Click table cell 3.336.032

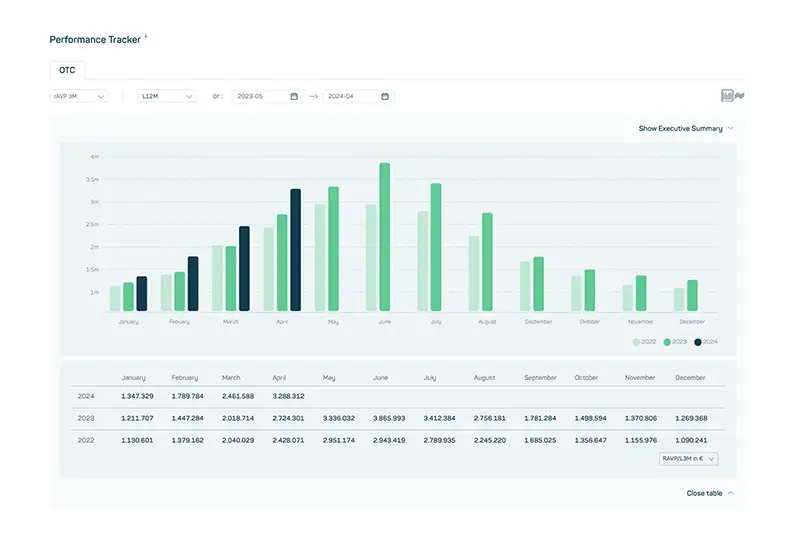coord(339,418)
